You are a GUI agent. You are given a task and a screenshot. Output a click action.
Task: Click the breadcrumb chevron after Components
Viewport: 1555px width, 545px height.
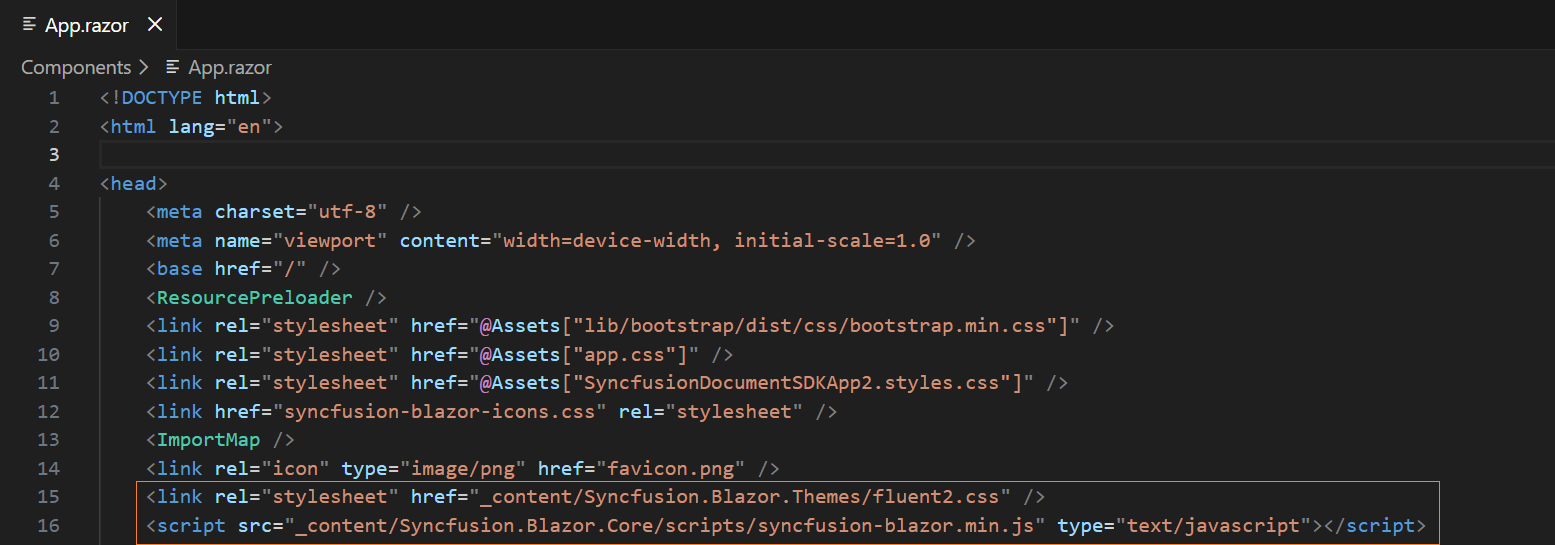145,67
